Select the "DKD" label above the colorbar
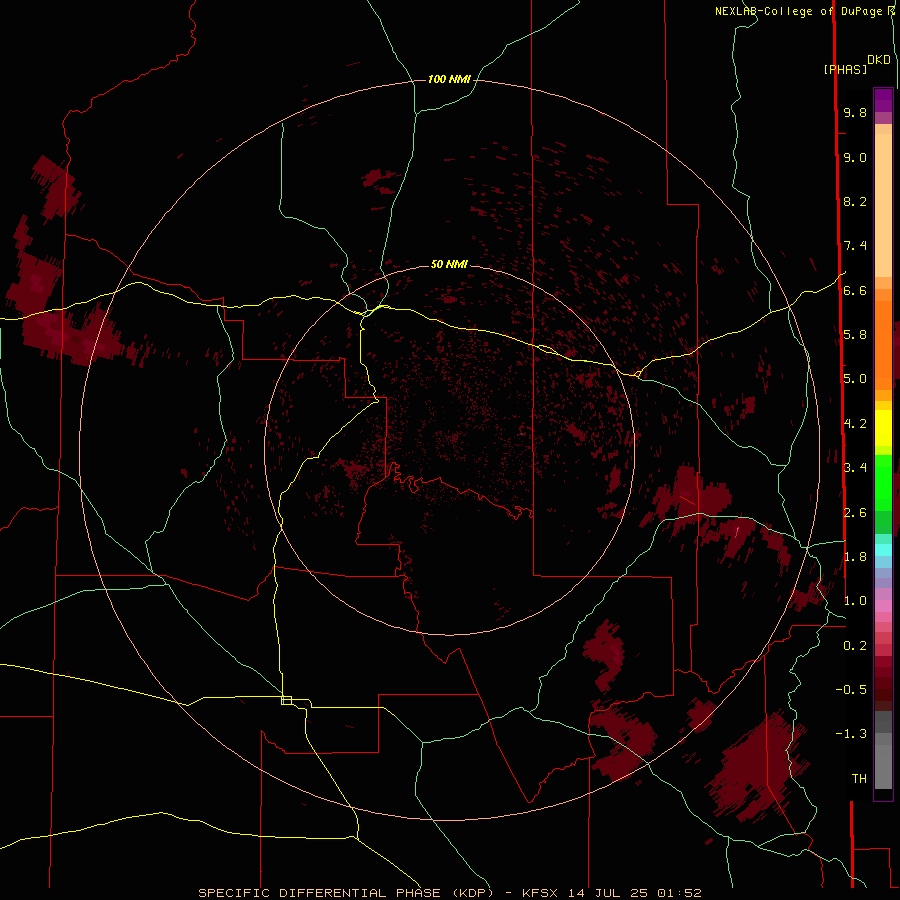900x900 pixels. coord(879,60)
